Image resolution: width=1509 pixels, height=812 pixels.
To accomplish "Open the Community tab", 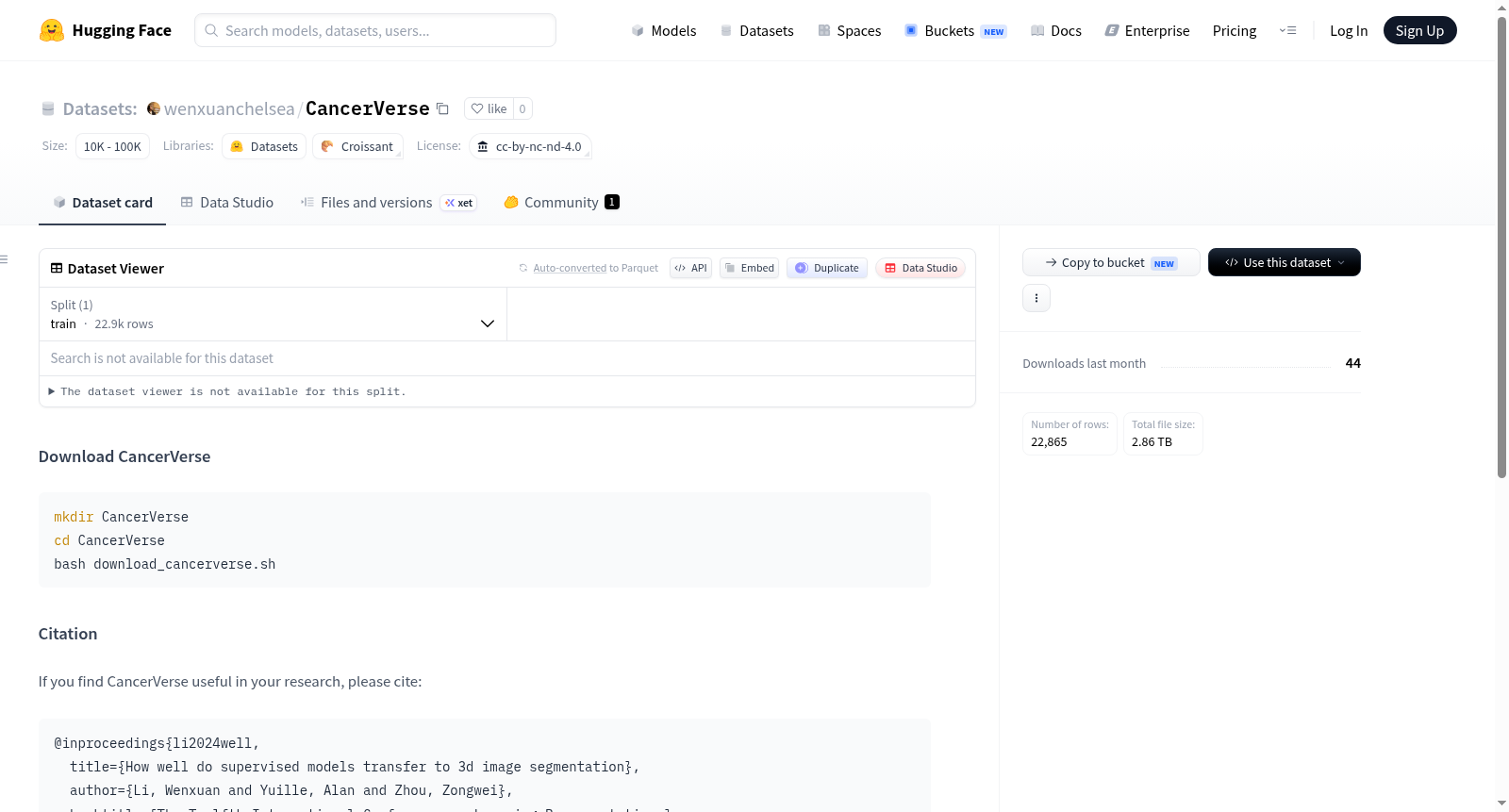I will click(561, 202).
